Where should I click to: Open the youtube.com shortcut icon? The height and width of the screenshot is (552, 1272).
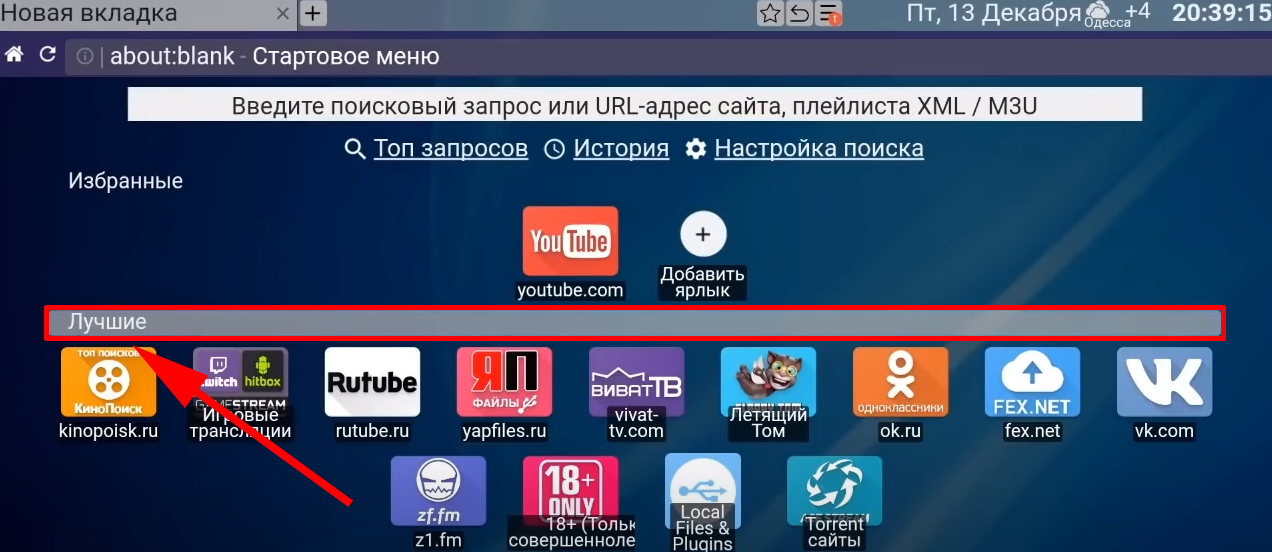(570, 241)
